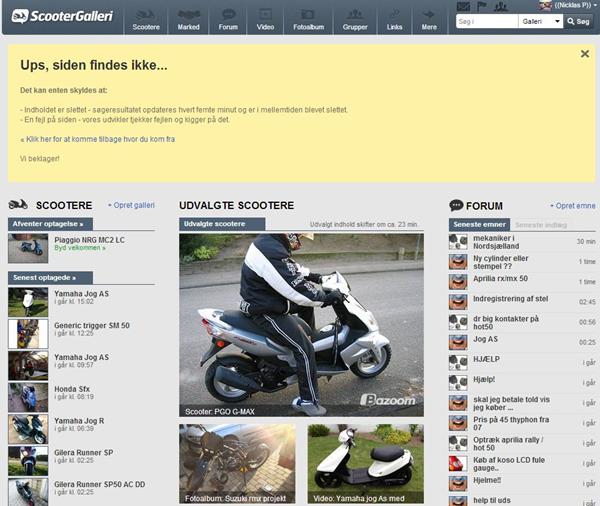Click avatar beside 'skal jeg betale told'
Image resolution: width=600 pixels, height=506 pixels.
[458, 403]
